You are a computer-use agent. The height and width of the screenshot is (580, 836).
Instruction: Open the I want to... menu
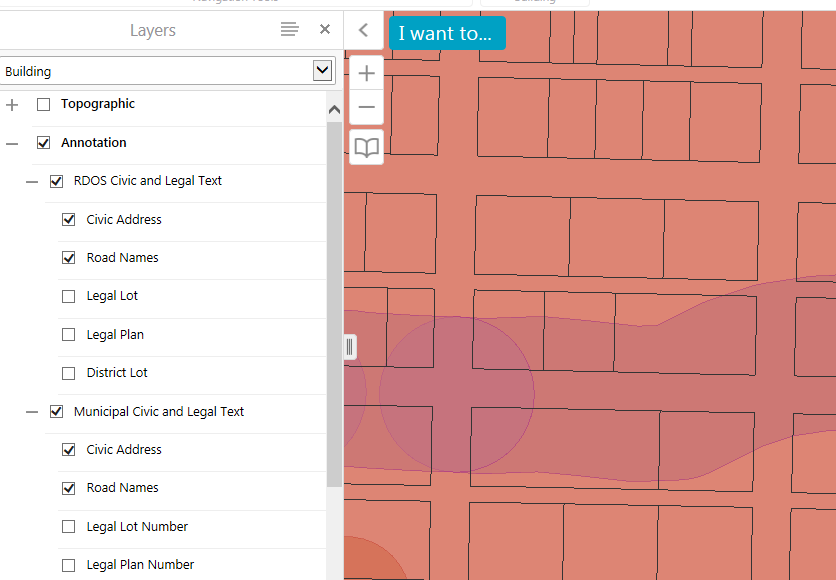coord(447,33)
